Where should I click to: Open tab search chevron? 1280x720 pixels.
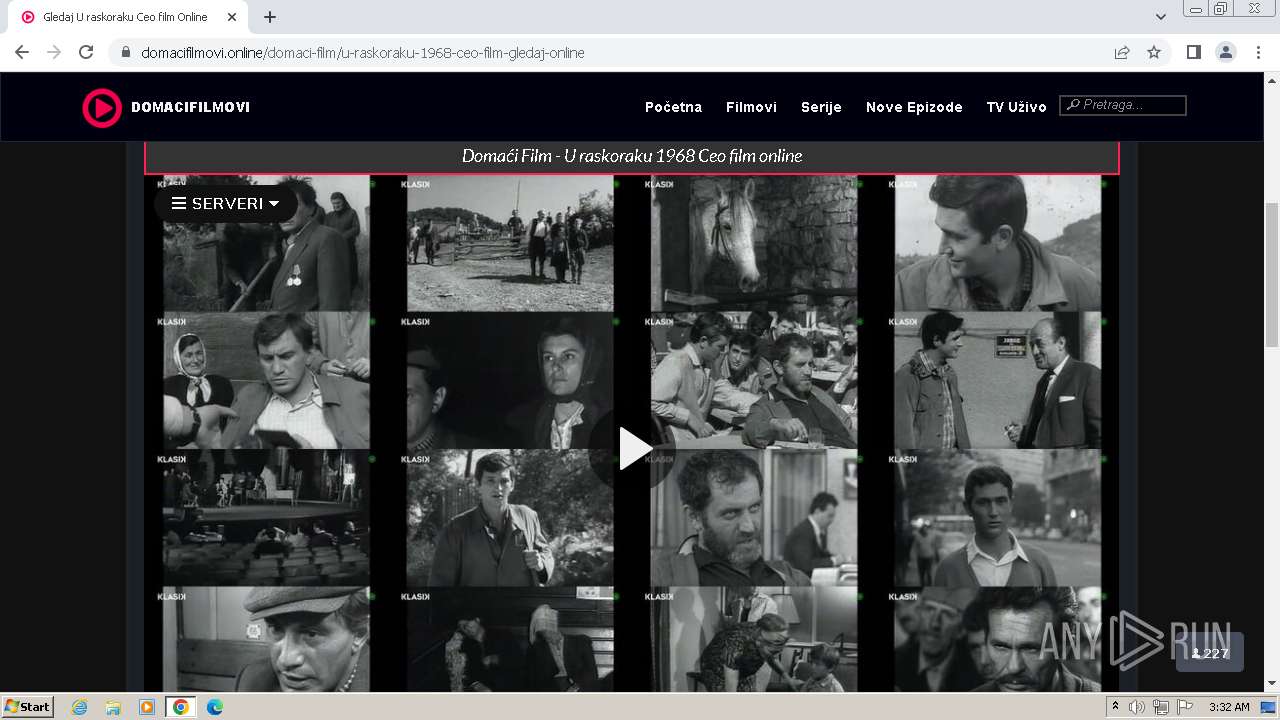(1160, 17)
